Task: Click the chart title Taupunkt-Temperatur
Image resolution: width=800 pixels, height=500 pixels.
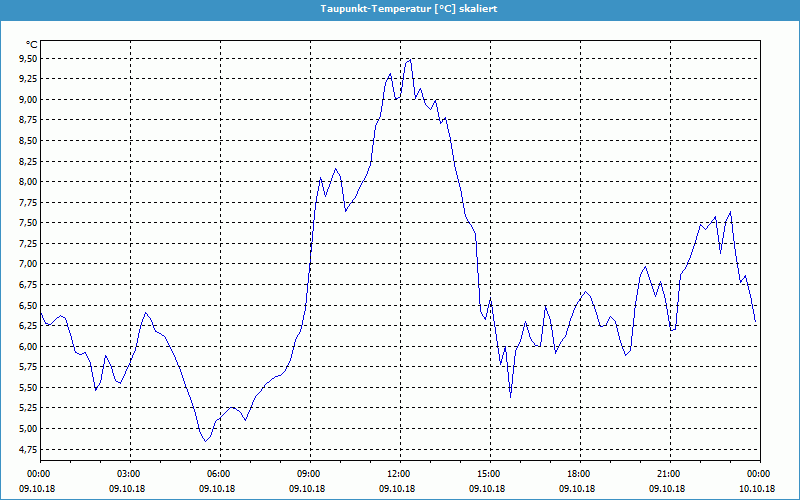Action: click(400, 7)
